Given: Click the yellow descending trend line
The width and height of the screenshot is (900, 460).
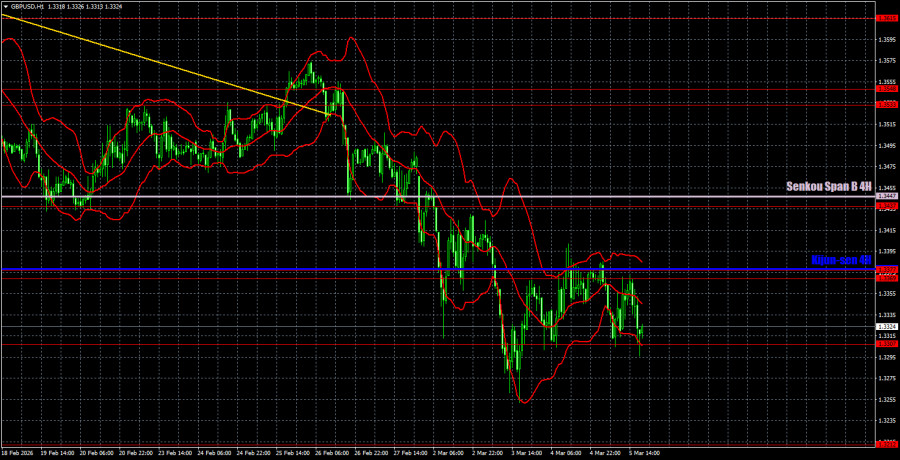Looking at the screenshot, I should pyautogui.click(x=166, y=64).
